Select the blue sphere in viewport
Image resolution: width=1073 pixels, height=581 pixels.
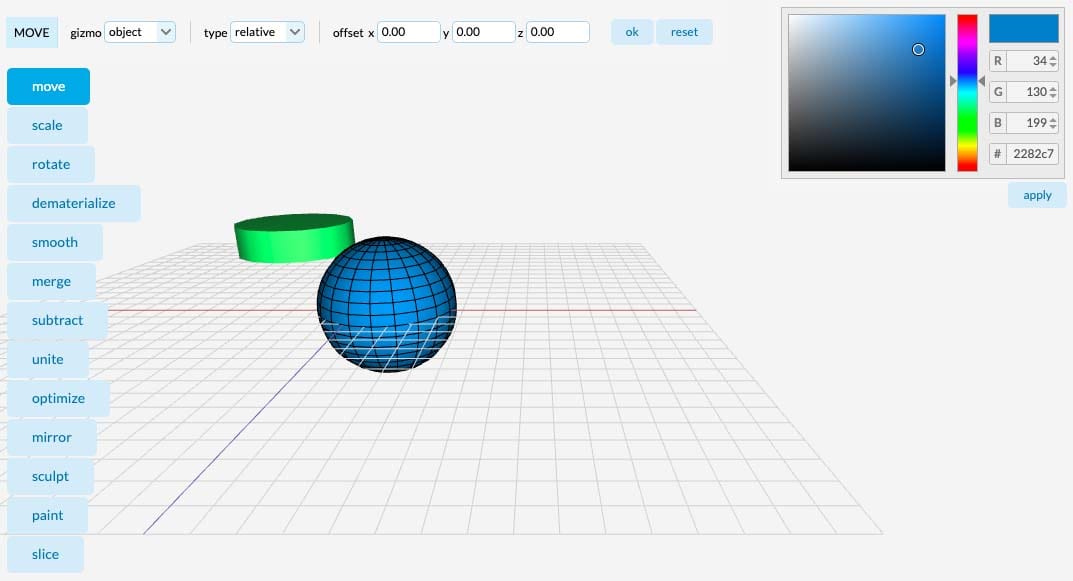(387, 305)
